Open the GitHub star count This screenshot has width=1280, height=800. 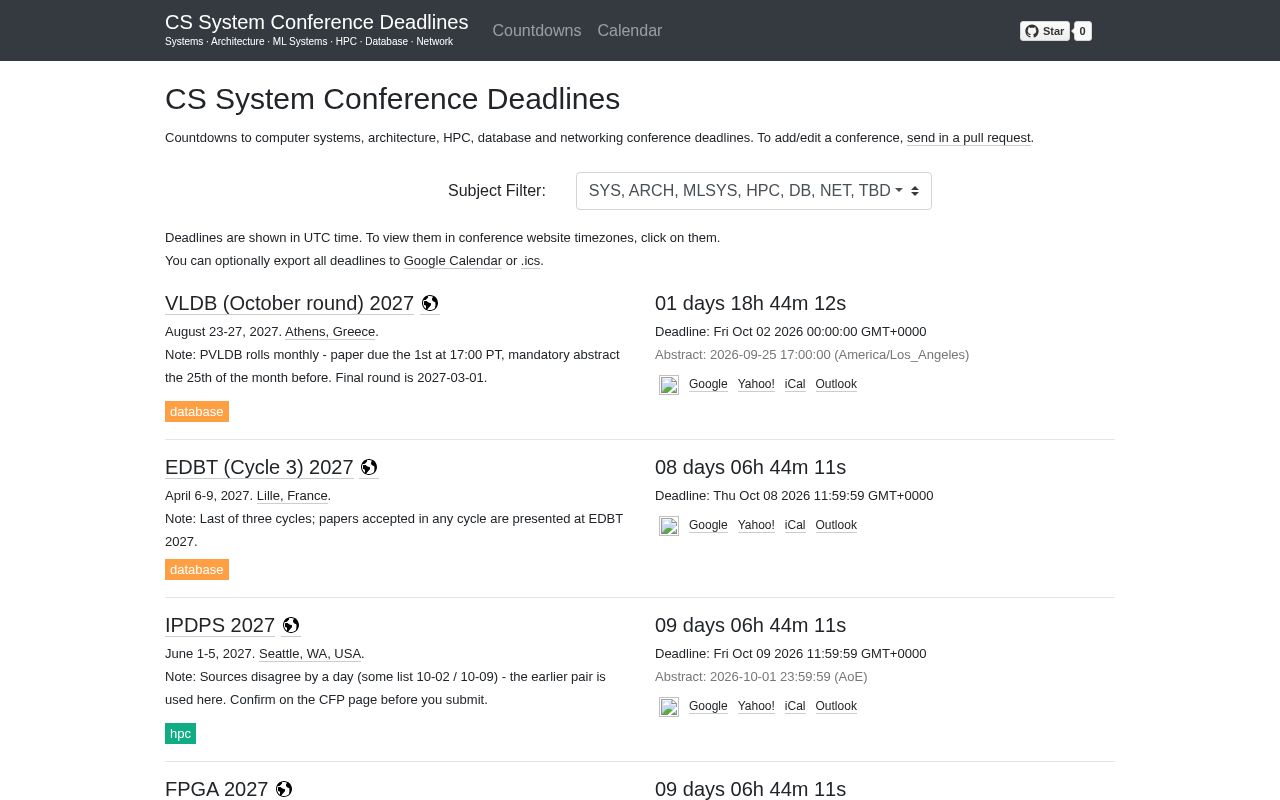click(x=1082, y=31)
